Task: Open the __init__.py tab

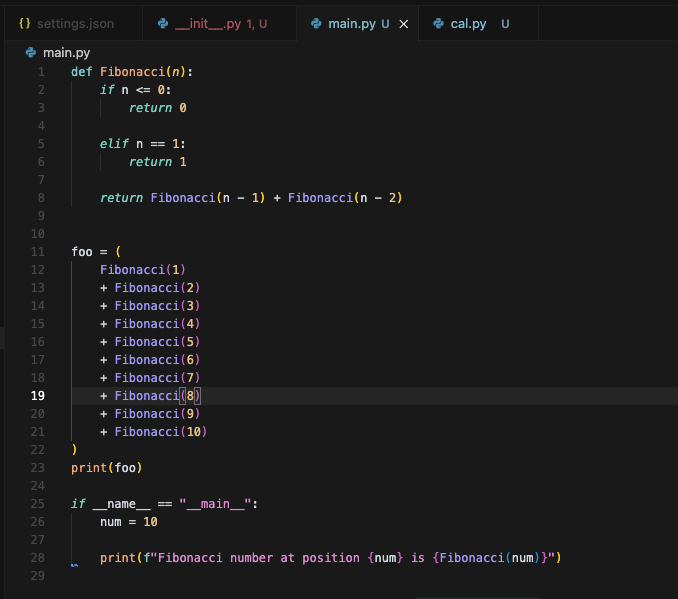Action: (x=208, y=23)
